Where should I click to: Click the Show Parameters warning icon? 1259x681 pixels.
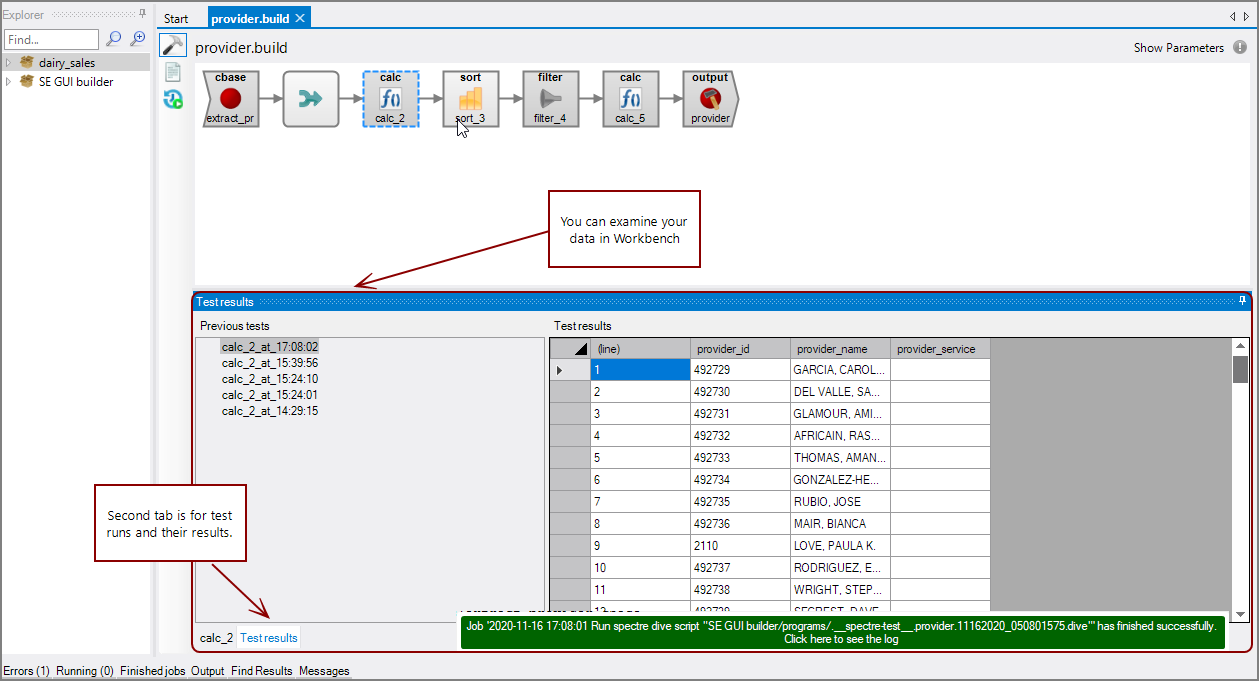pos(1240,47)
